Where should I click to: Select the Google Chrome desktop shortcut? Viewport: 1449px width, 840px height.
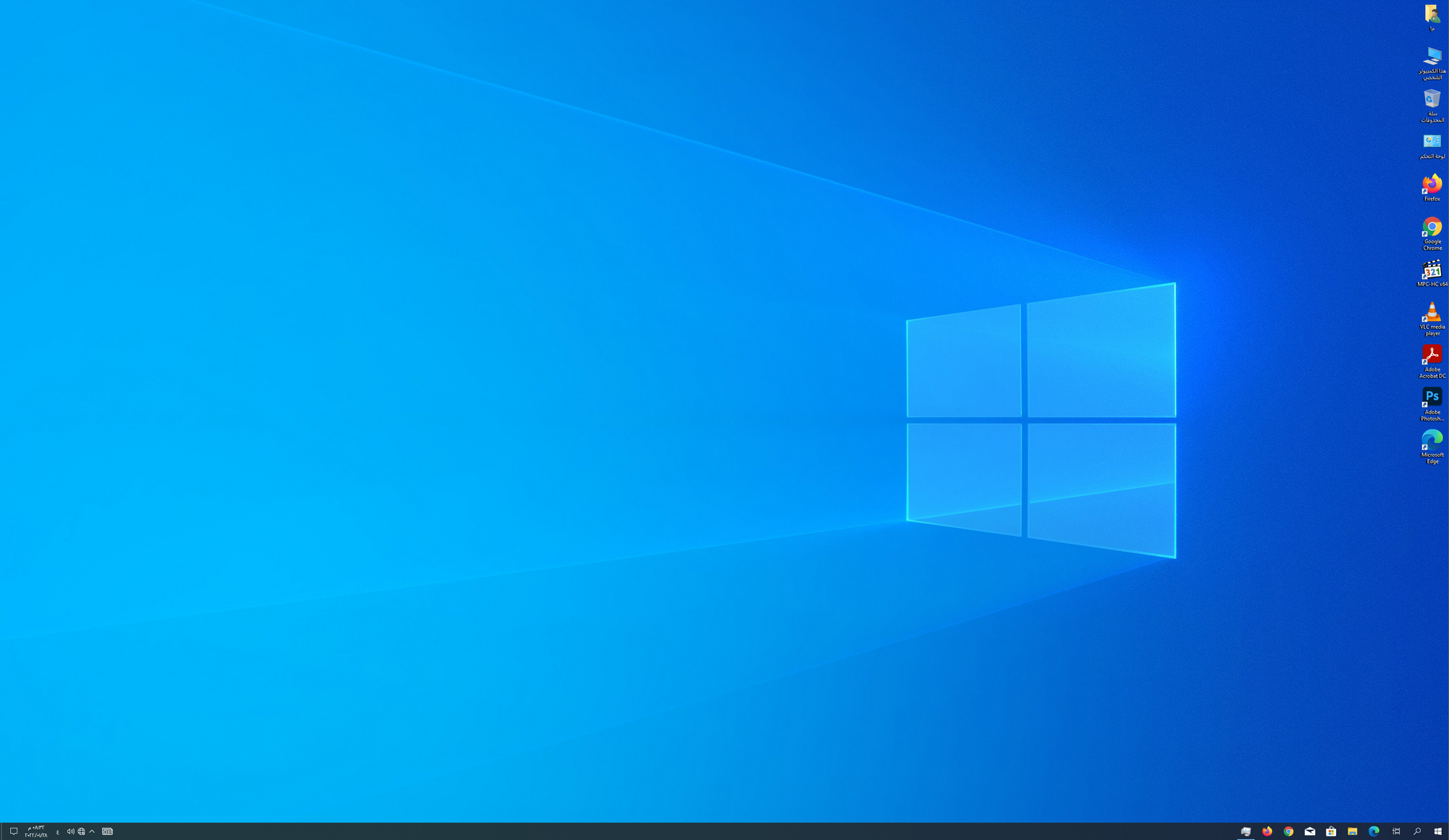point(1432,234)
